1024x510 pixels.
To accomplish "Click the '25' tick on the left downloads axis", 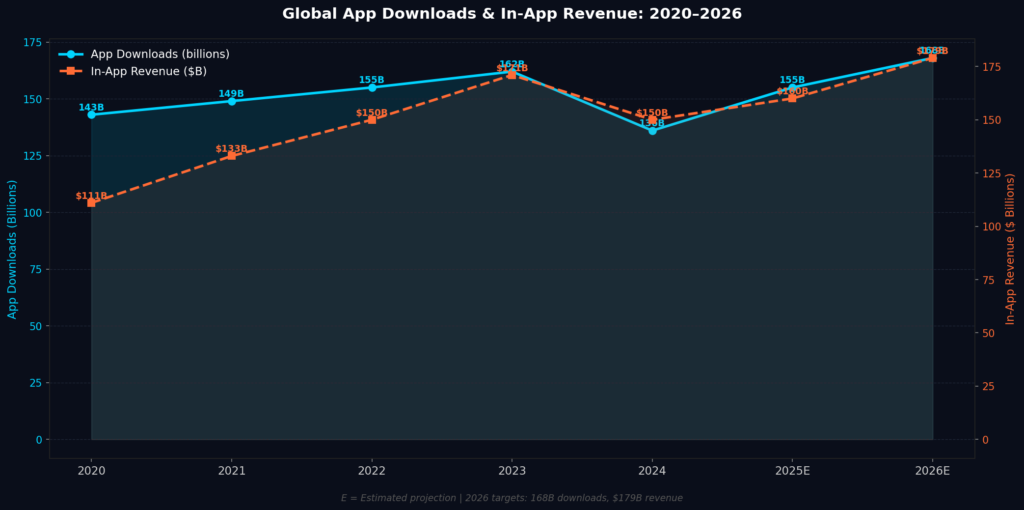I will coord(37,383).
